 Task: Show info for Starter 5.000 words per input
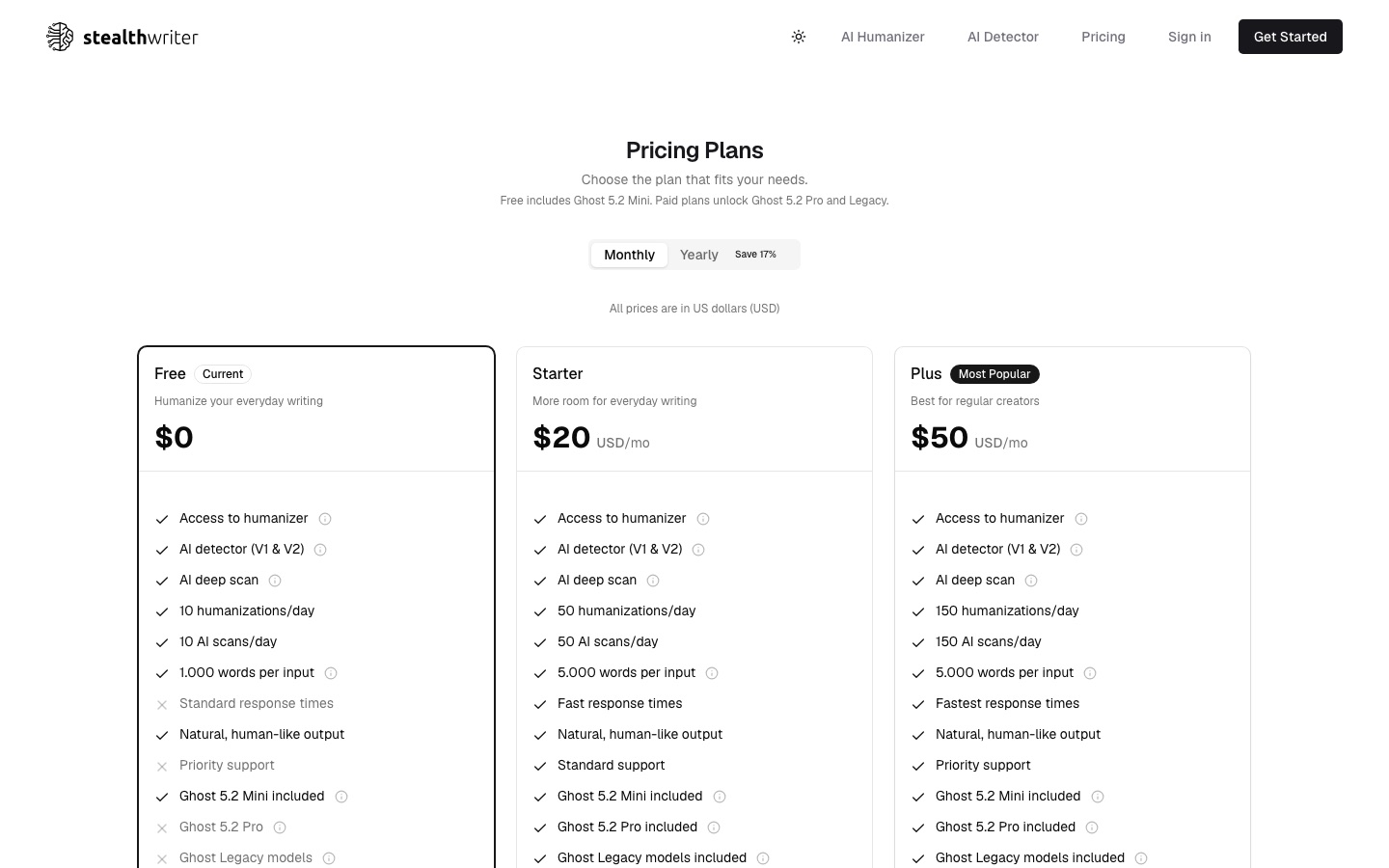[x=712, y=673]
